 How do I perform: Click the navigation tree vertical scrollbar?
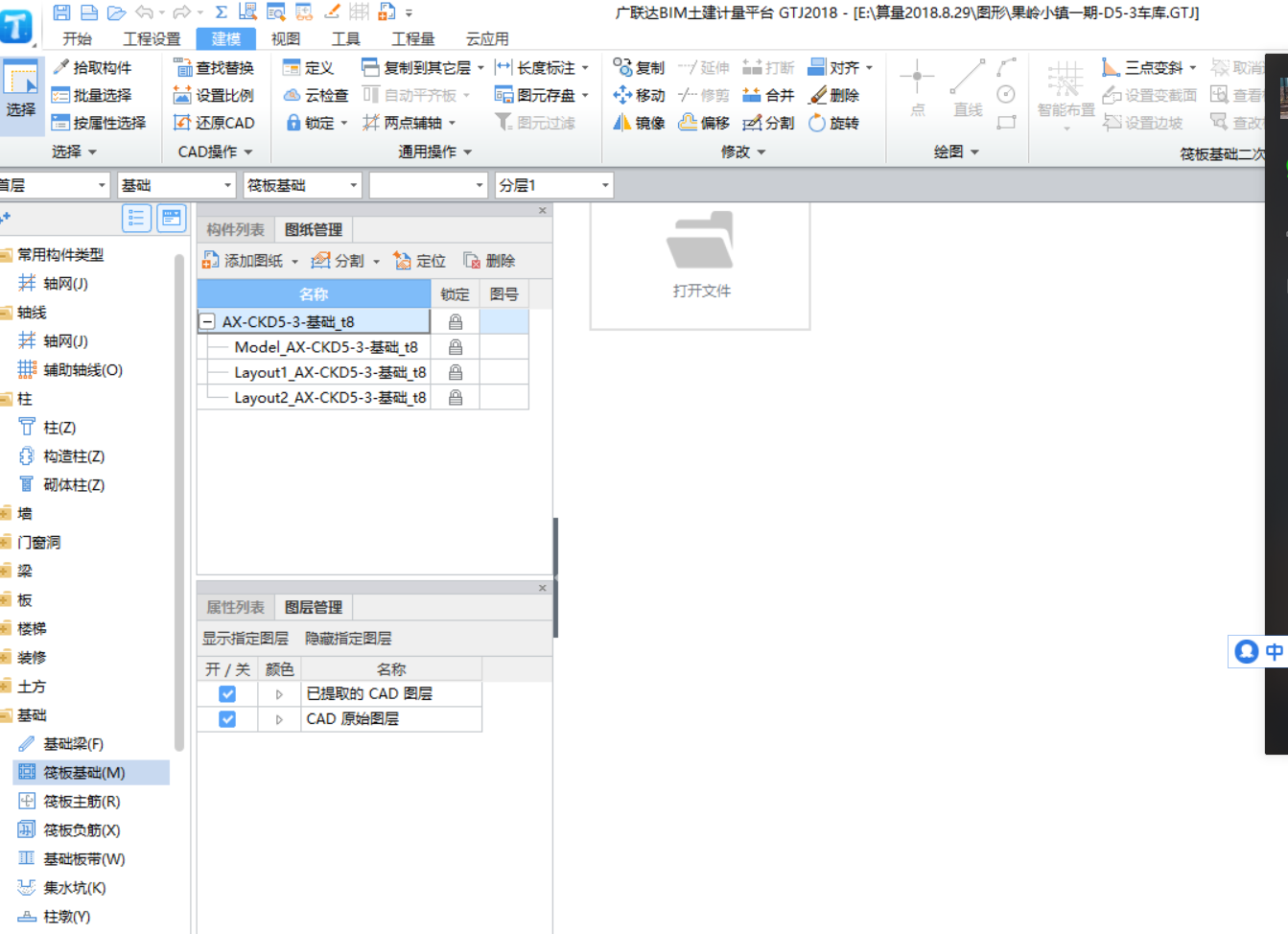pyautogui.click(x=179, y=503)
